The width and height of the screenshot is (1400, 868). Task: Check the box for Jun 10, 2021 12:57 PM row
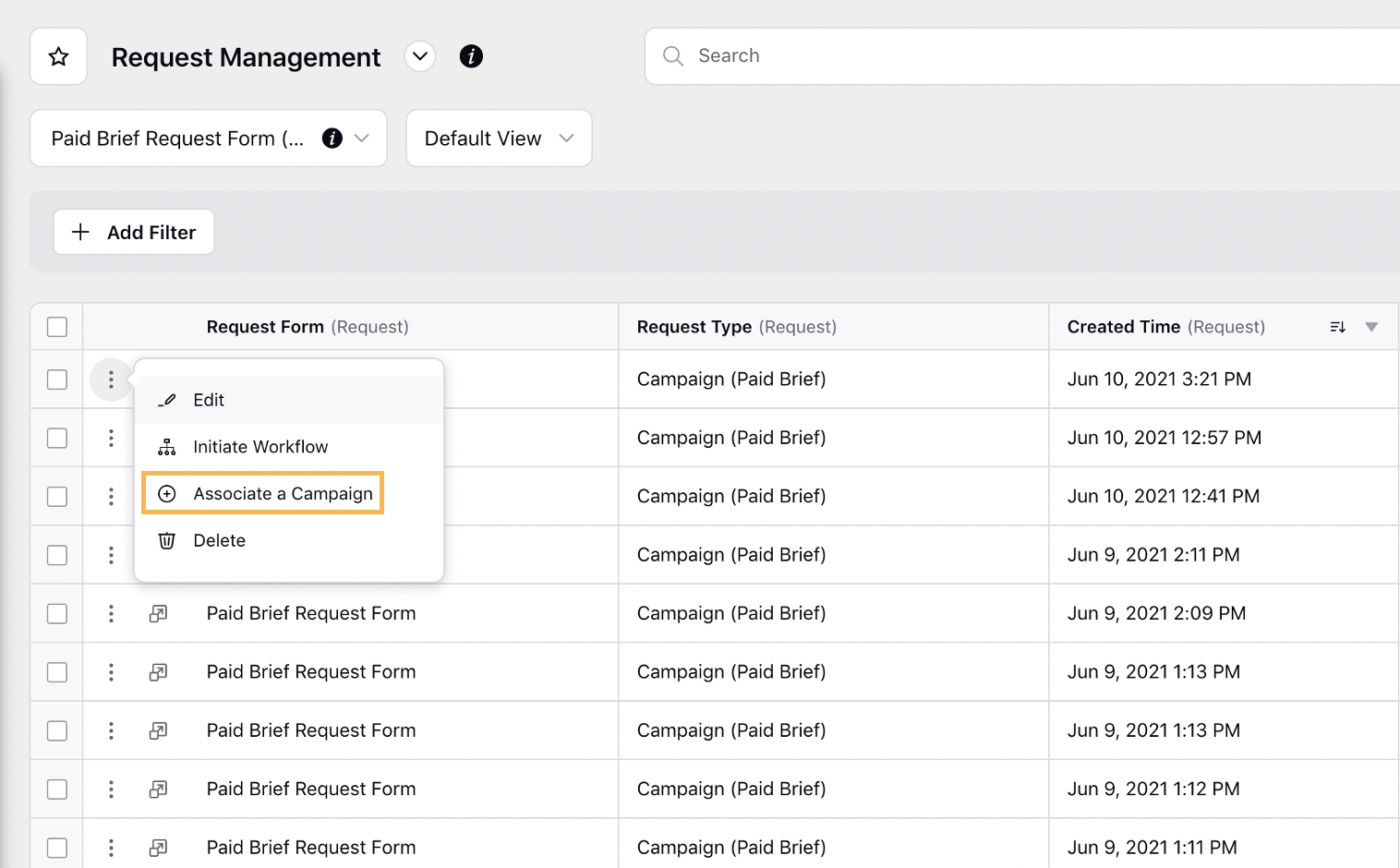tap(57, 438)
